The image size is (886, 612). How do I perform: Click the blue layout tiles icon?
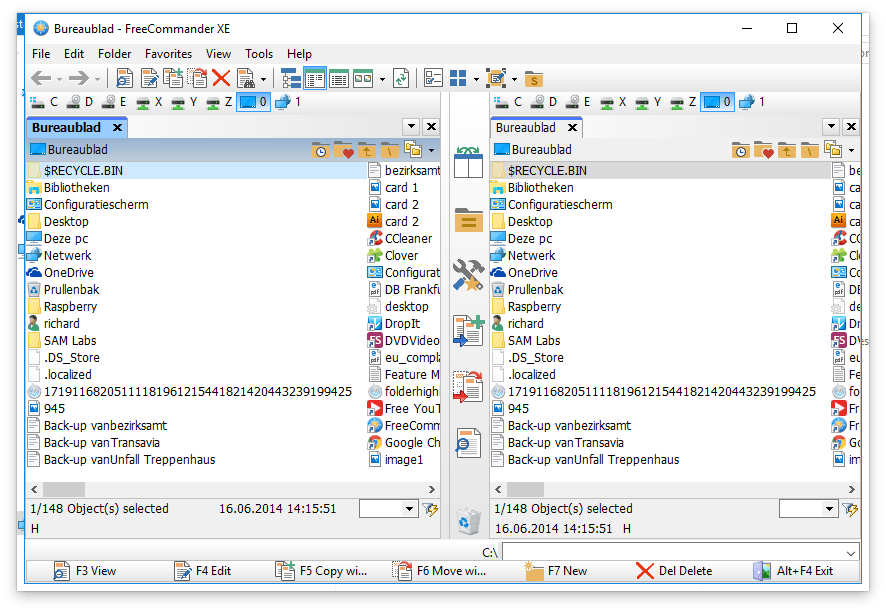(x=458, y=79)
